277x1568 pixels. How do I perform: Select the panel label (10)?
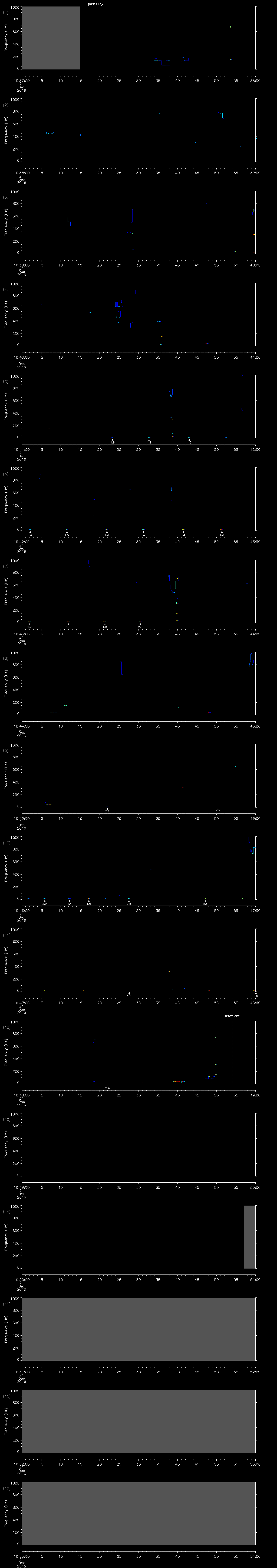[x=6, y=843]
